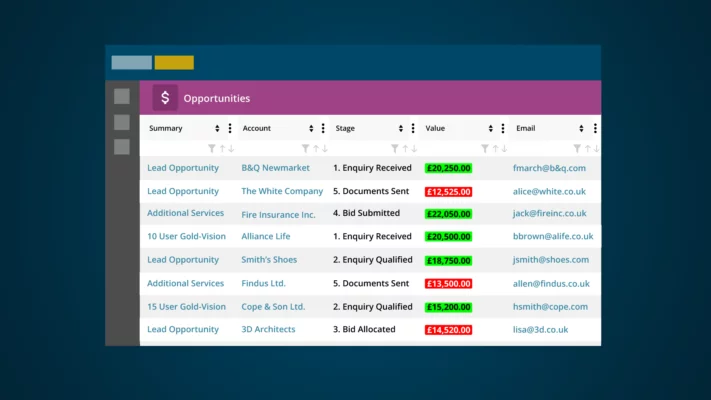This screenshot has height=400, width=711.
Task: Open the 3D Architects account
Action: tap(268, 329)
